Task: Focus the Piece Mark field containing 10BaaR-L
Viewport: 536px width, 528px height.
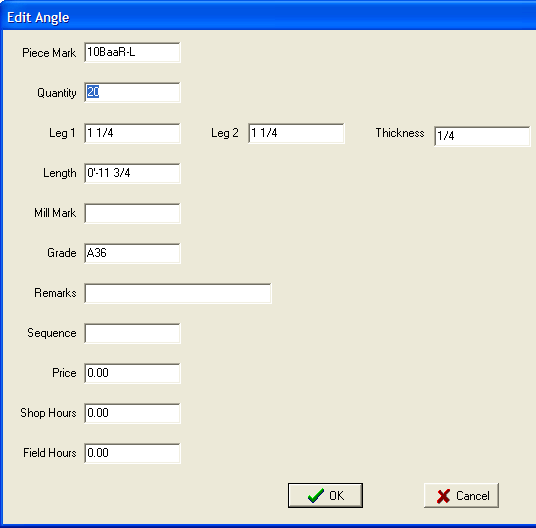Action: point(132,53)
